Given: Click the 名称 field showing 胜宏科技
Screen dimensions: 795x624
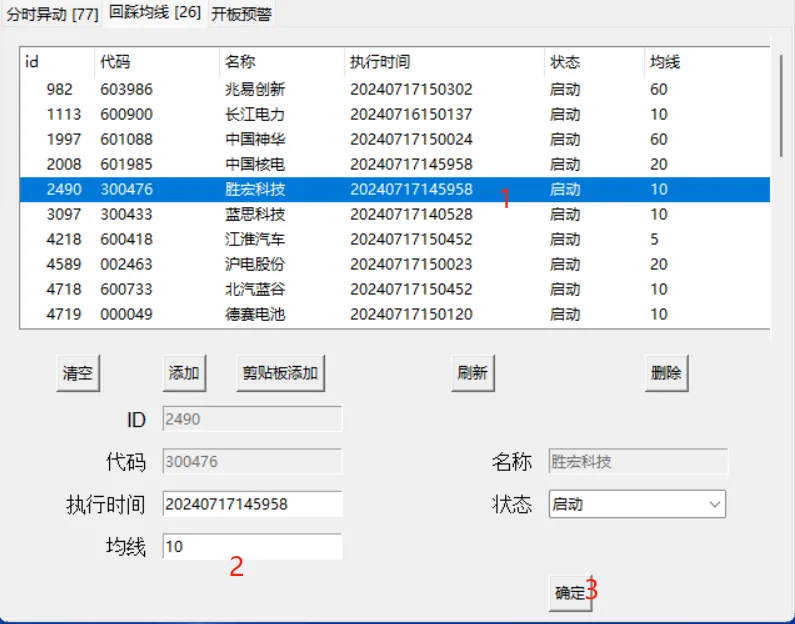Looking at the screenshot, I should [x=638, y=461].
